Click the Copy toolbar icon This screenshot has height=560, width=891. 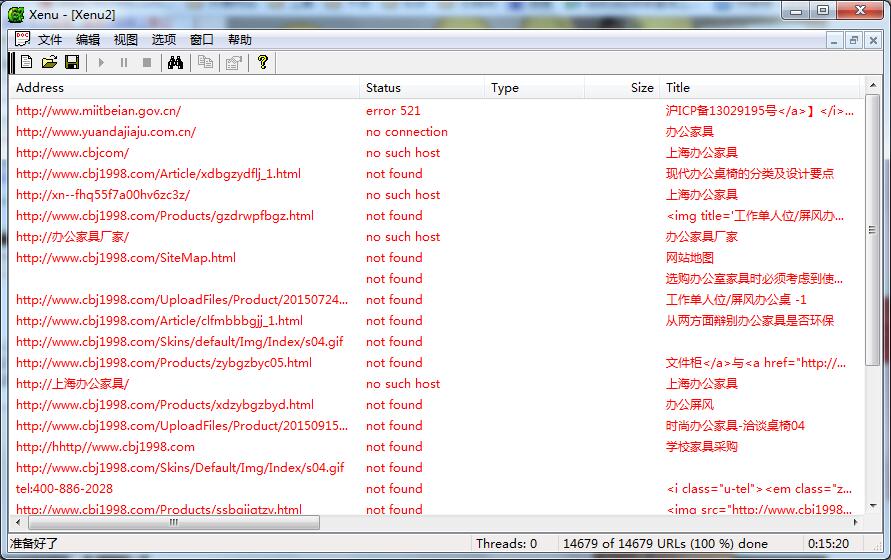pyautogui.click(x=205, y=62)
